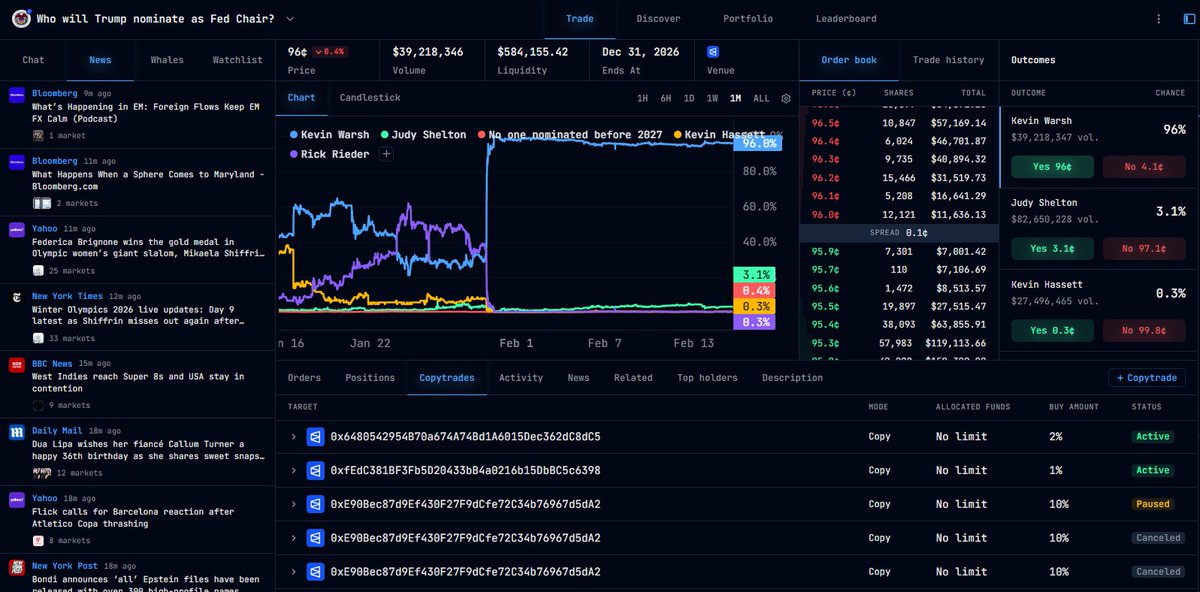Open the market title dropdown chevron
The width and height of the screenshot is (1200, 592).
tap(290, 19)
